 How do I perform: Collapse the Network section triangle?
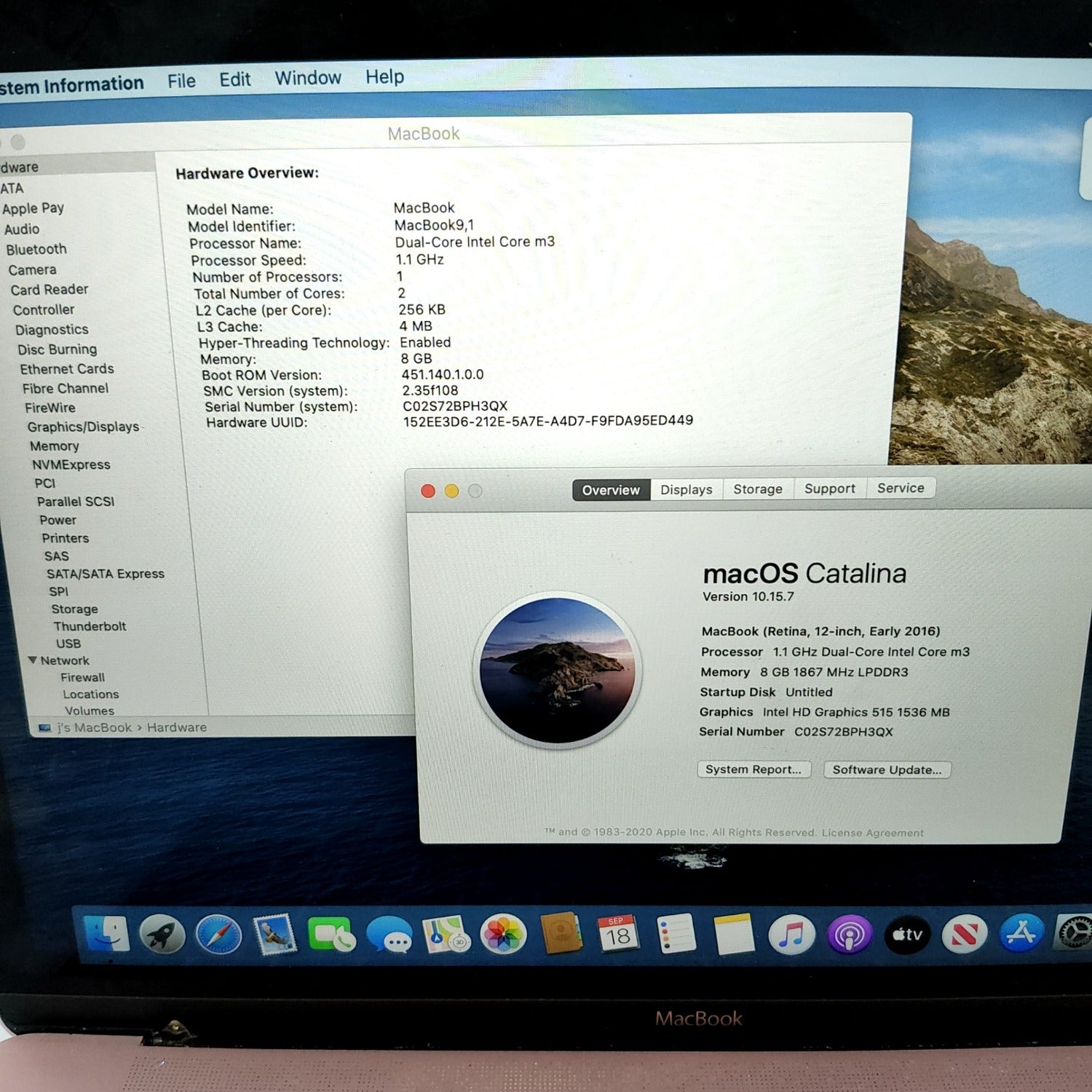point(33,660)
